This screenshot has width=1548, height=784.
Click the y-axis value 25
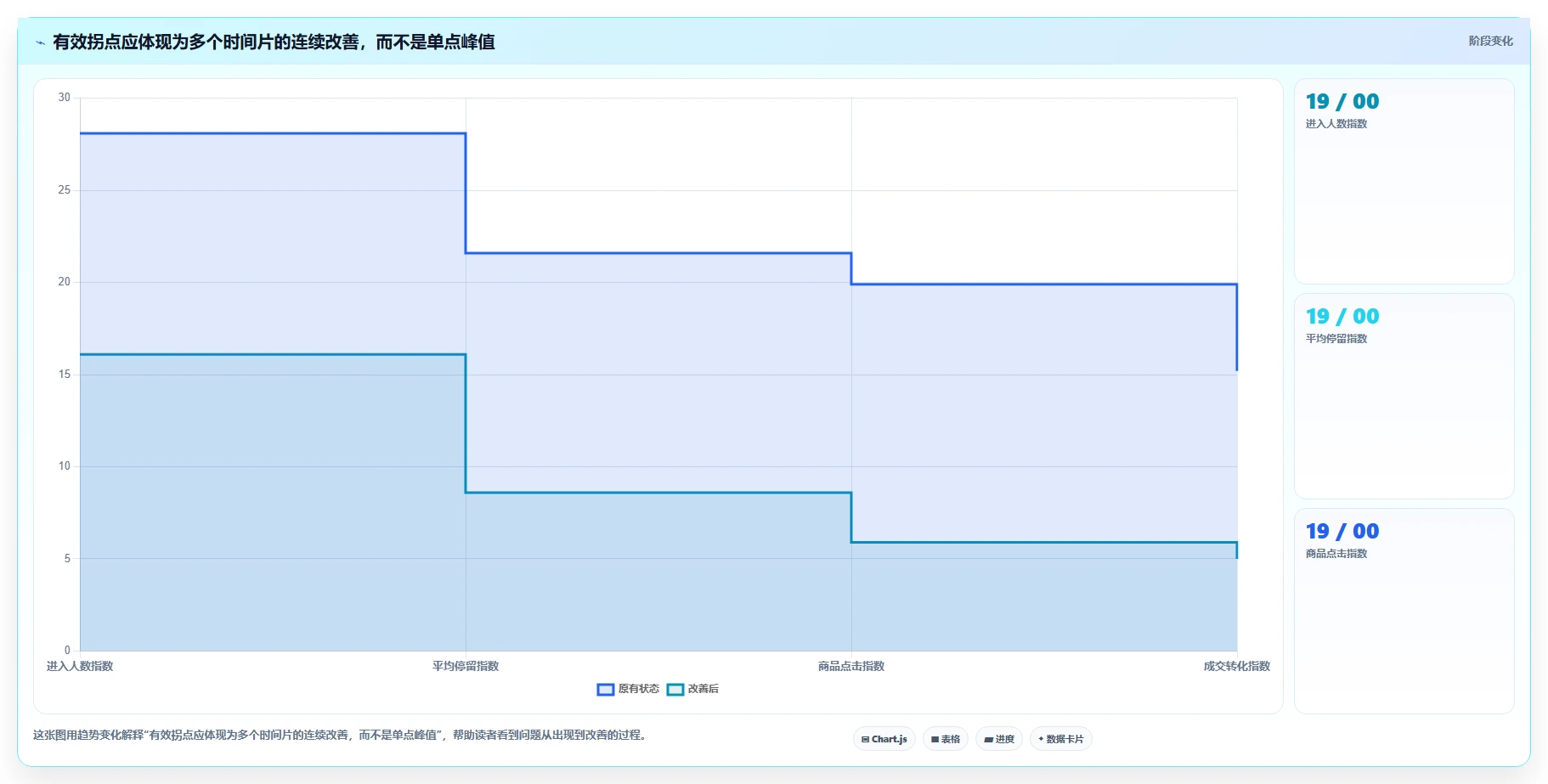tap(65, 190)
